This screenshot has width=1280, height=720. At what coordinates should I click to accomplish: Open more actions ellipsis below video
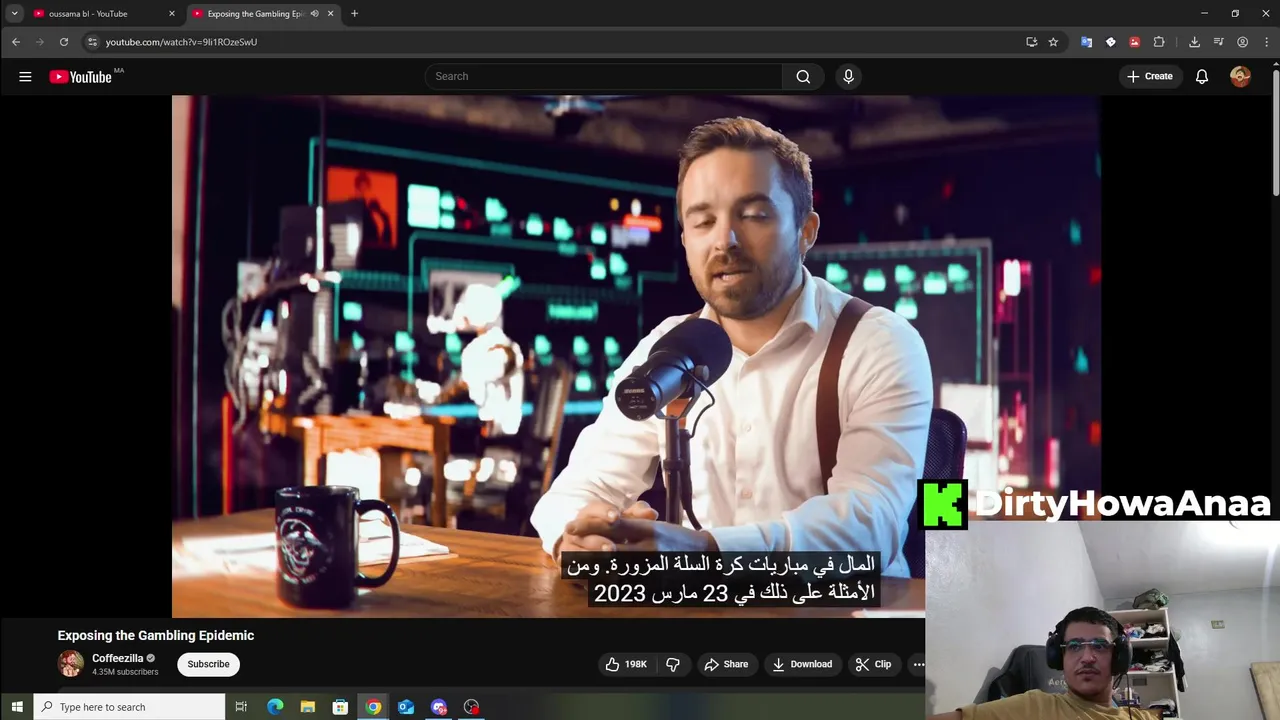click(x=918, y=664)
